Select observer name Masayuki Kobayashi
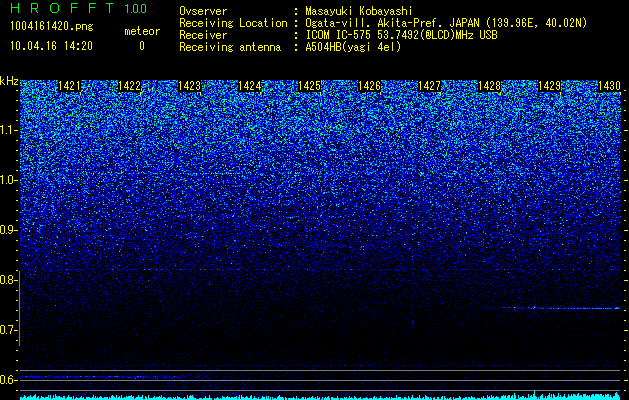This screenshot has width=629, height=400. pyautogui.click(x=359, y=11)
